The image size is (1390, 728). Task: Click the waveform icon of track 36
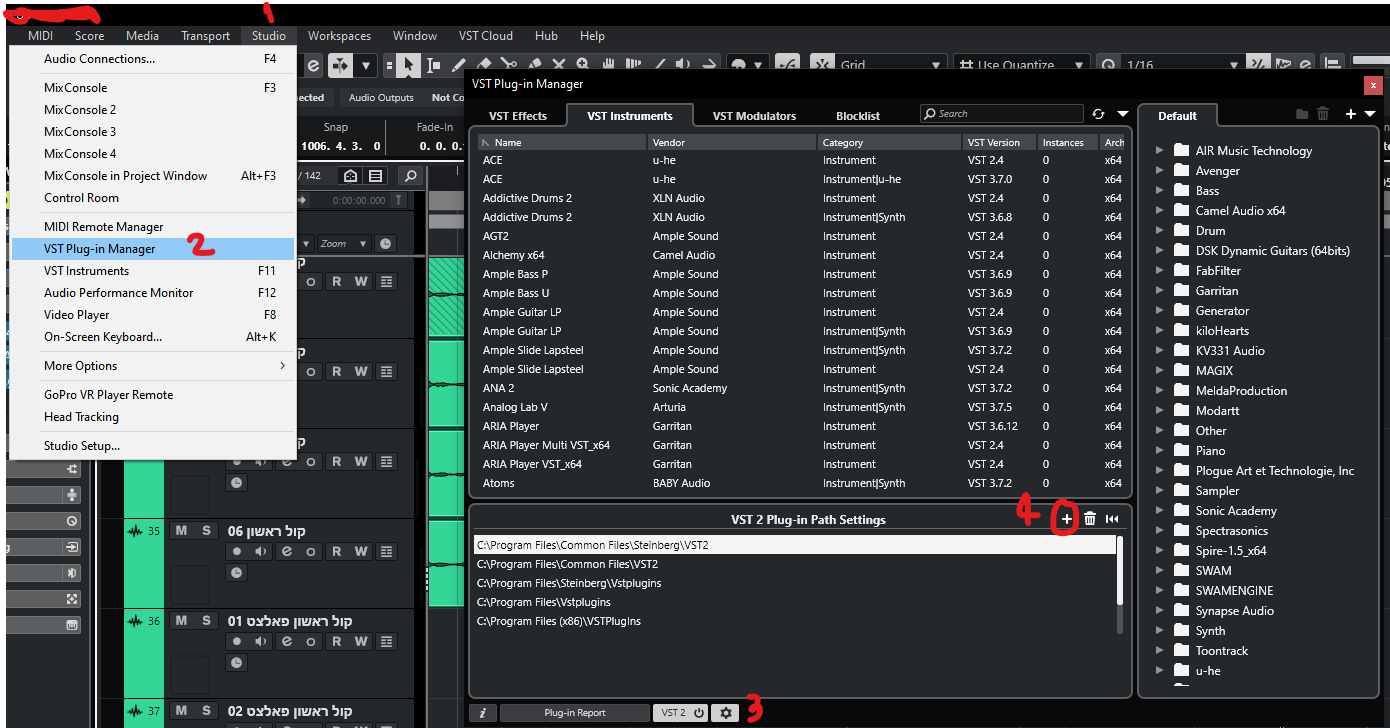click(135, 621)
